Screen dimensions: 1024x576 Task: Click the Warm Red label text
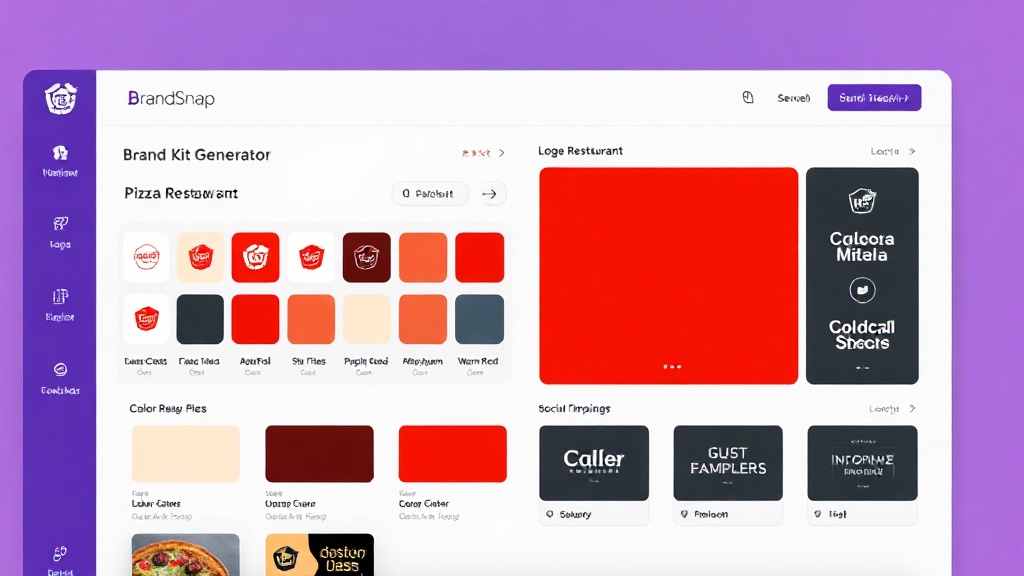point(478,361)
